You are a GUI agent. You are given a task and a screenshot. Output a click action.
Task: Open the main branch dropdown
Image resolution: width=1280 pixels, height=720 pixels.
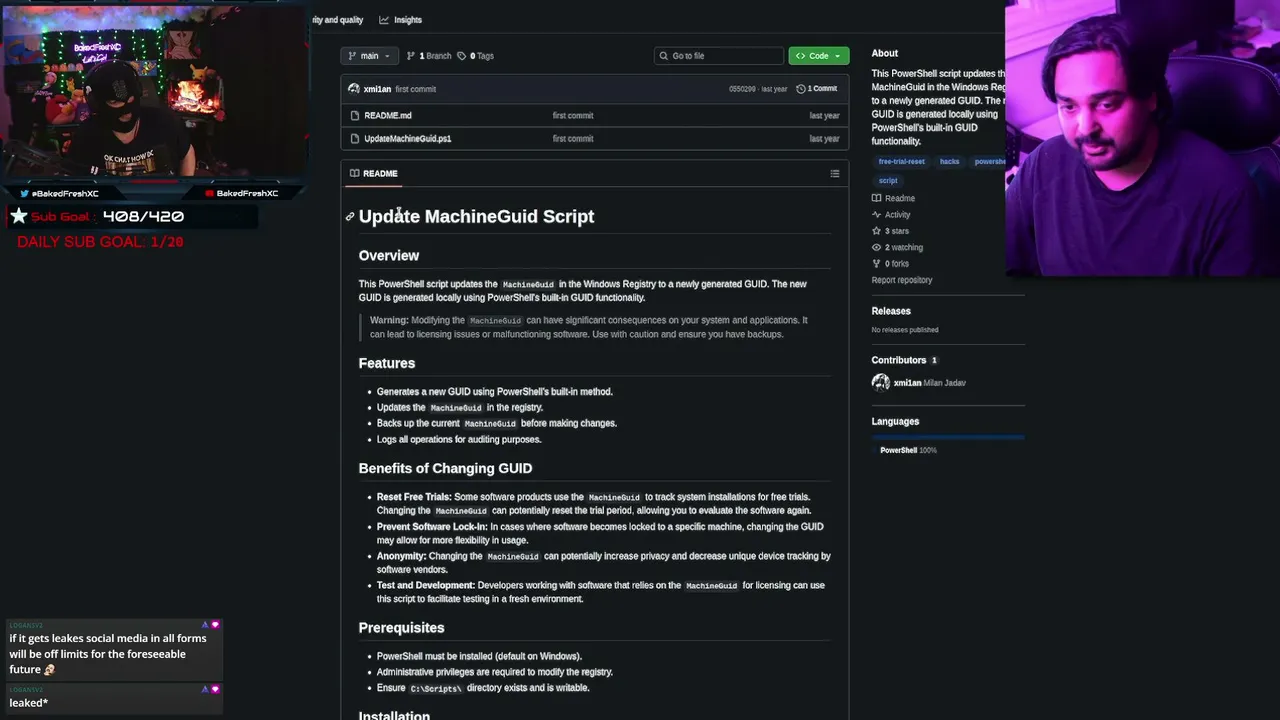click(369, 56)
